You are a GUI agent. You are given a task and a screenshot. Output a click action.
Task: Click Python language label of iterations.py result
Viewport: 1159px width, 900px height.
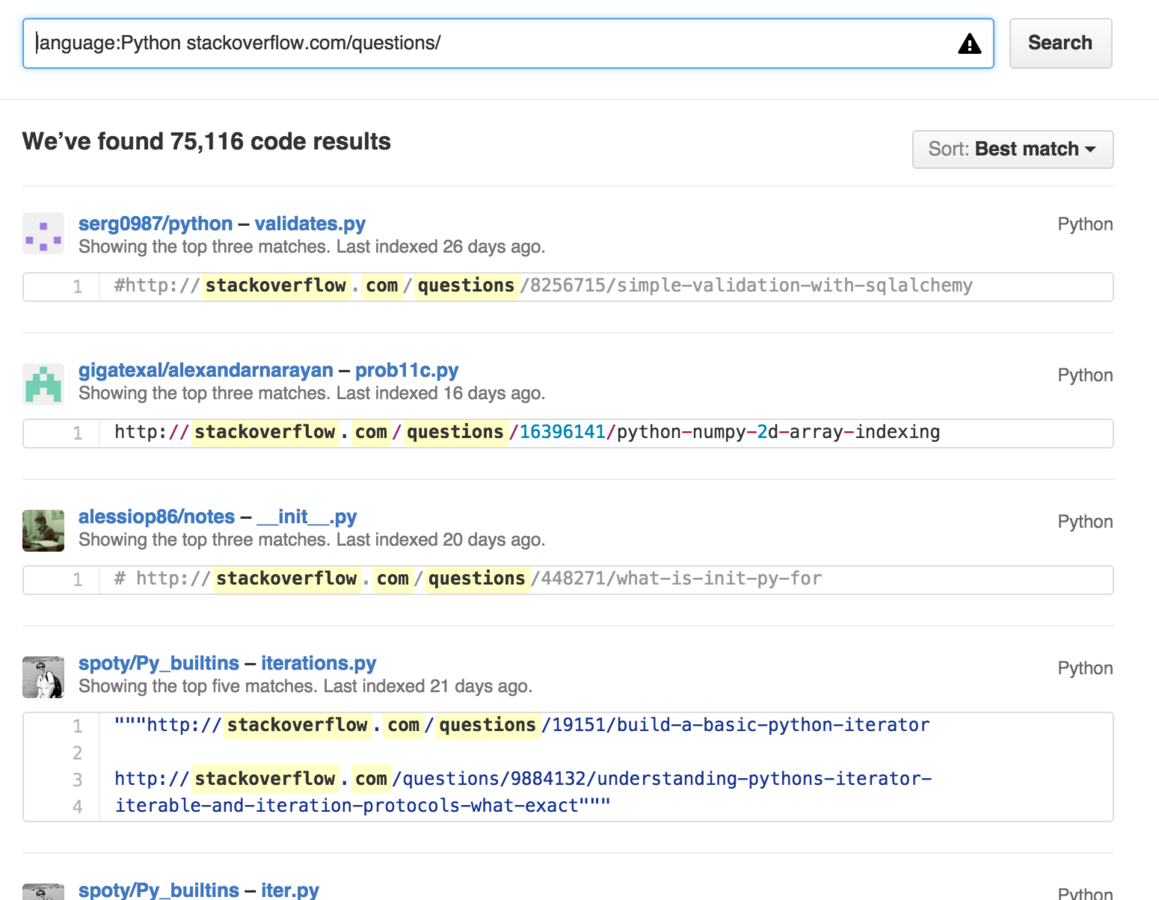pyautogui.click(x=1084, y=668)
